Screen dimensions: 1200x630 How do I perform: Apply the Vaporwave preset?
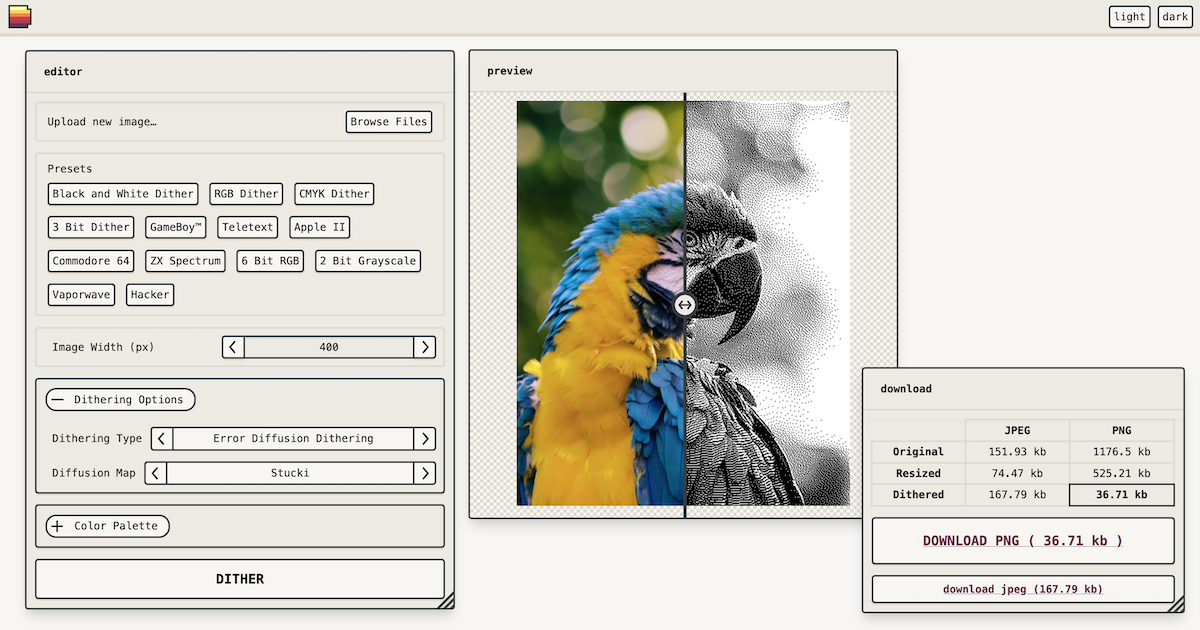[82, 294]
